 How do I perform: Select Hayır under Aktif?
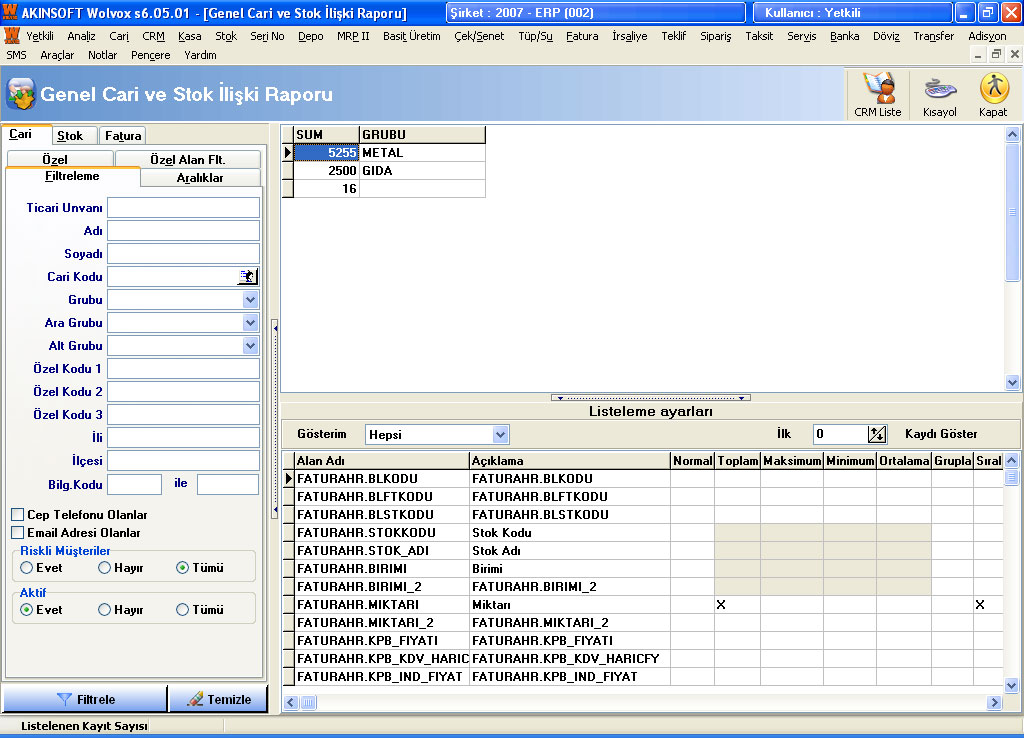click(x=104, y=610)
